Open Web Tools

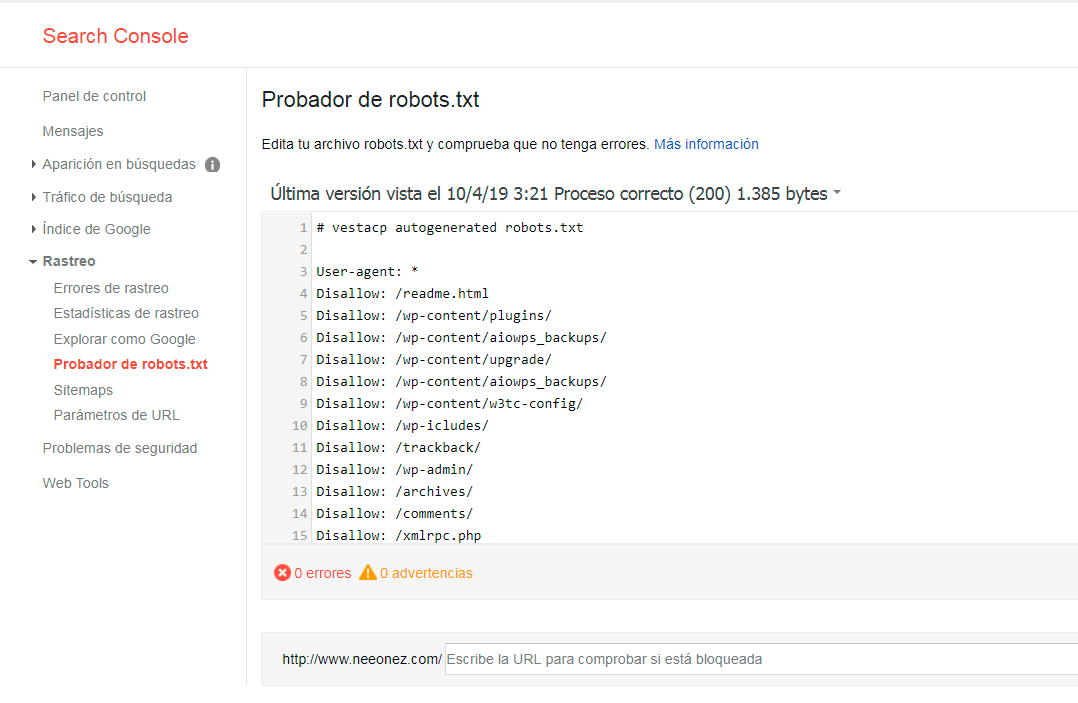[76, 483]
